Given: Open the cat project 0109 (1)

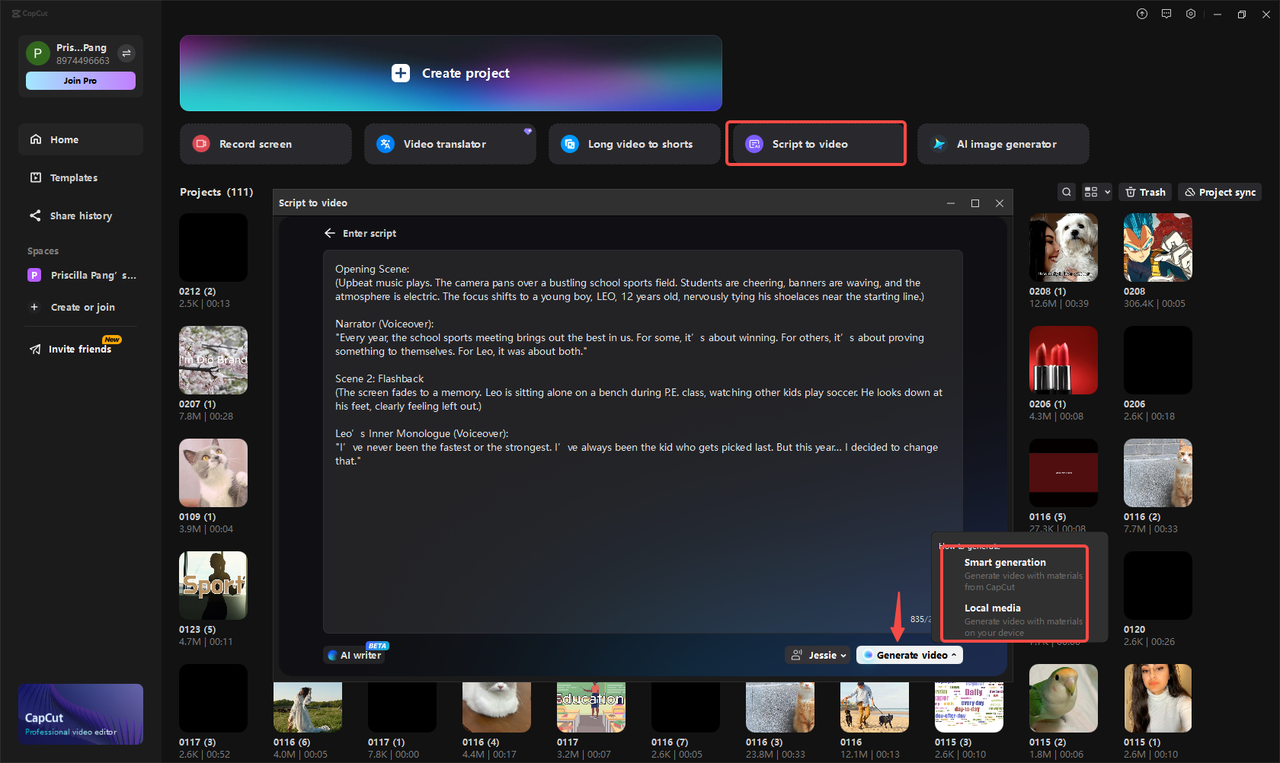Looking at the screenshot, I should click(x=213, y=473).
